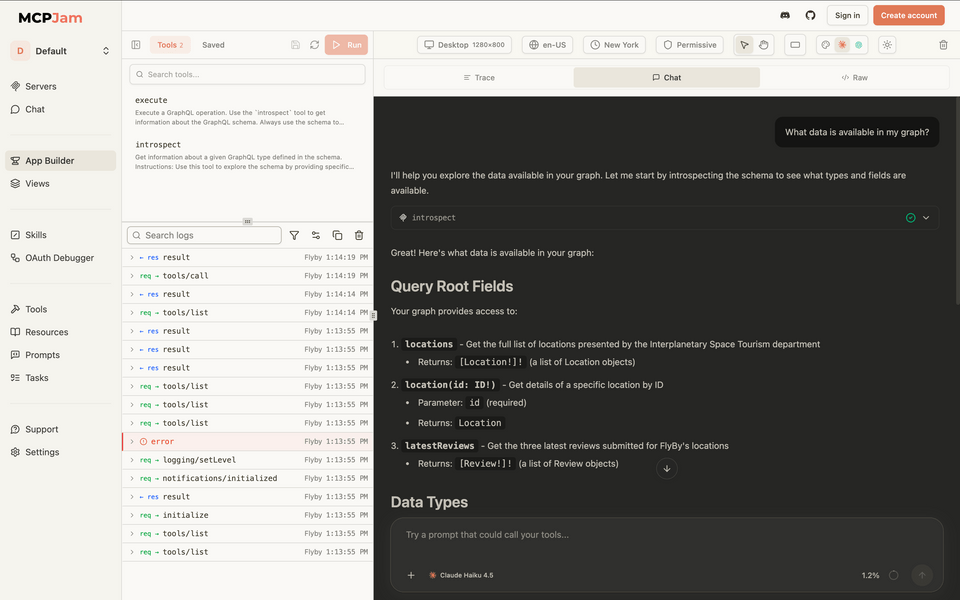Screen dimensions: 960x600
Task: Enable the hand interaction tool
Action: click(x=763, y=44)
